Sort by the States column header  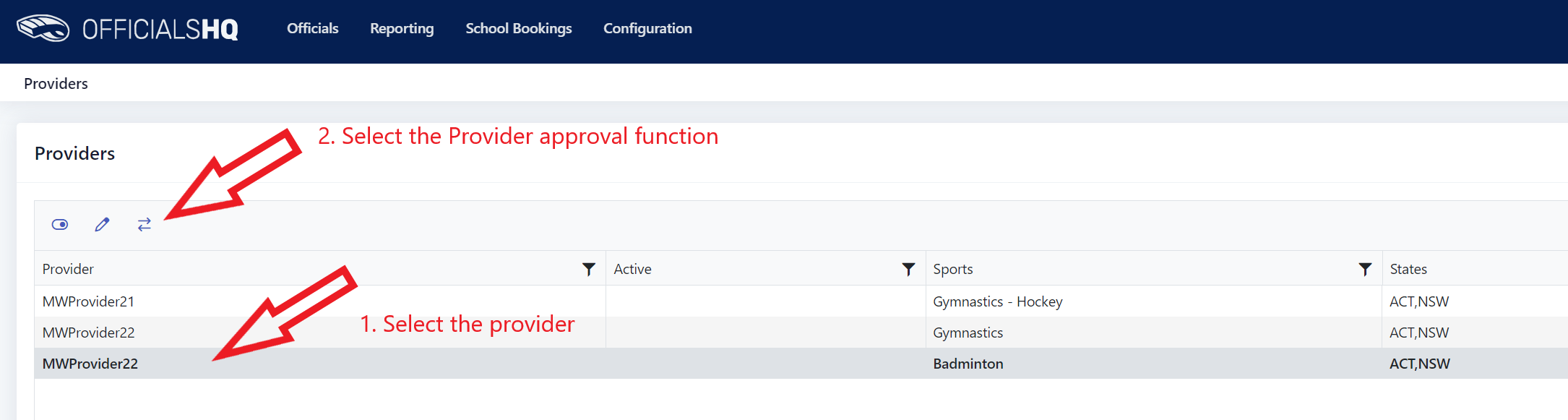coord(1408,269)
